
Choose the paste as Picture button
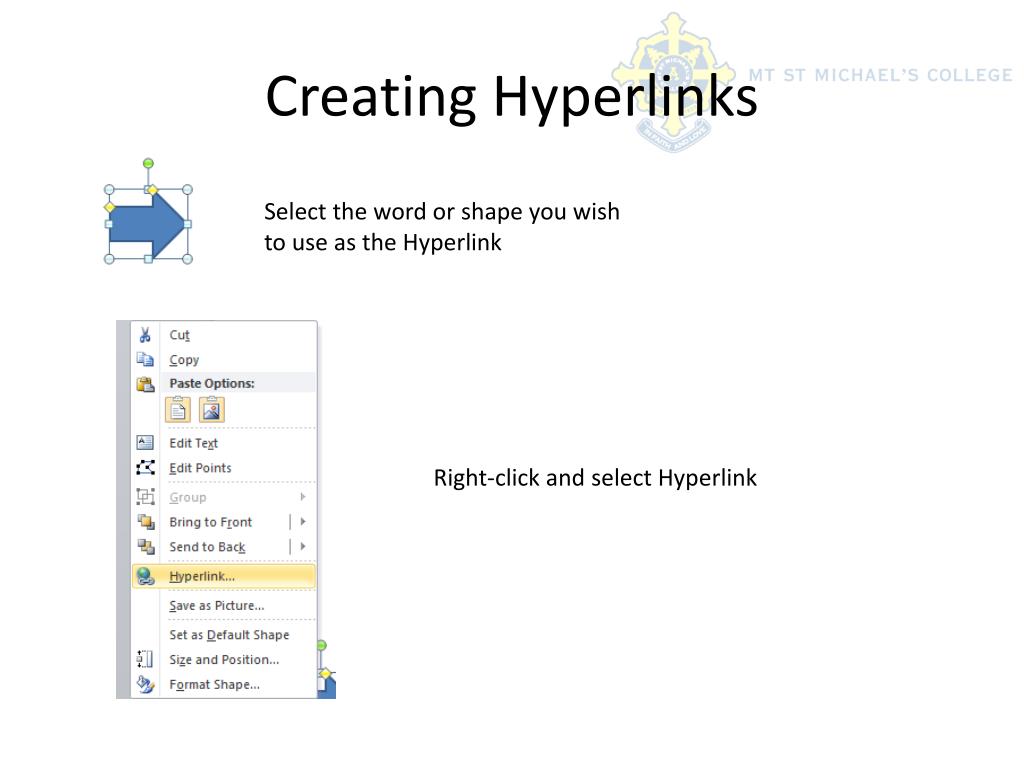point(212,410)
